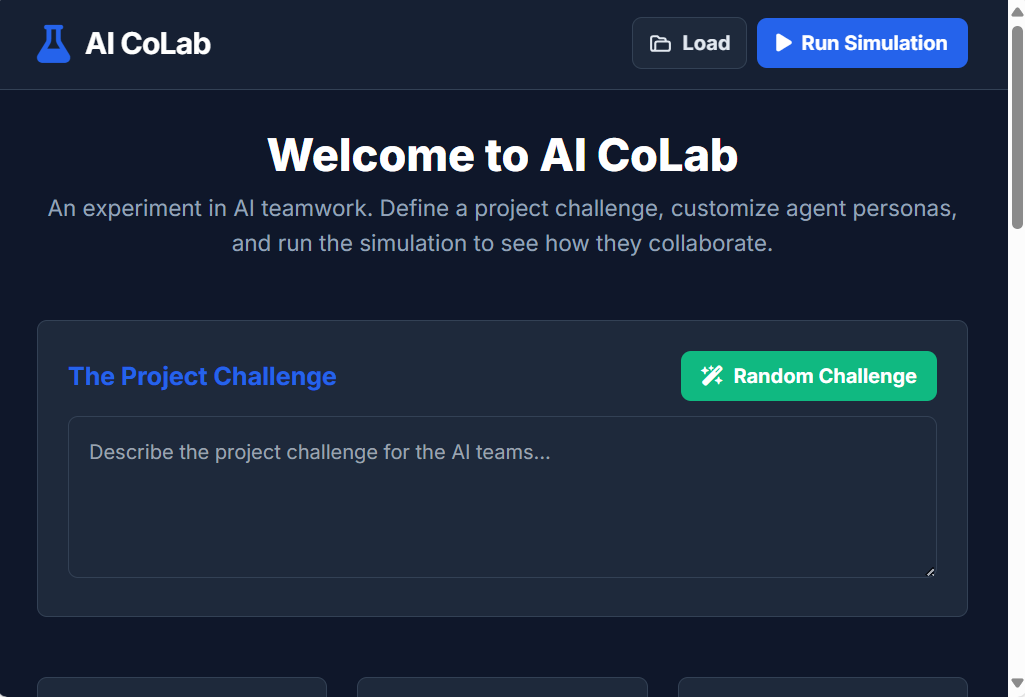Start the run via Run Simulation label
The image size is (1025, 697).
tap(874, 43)
